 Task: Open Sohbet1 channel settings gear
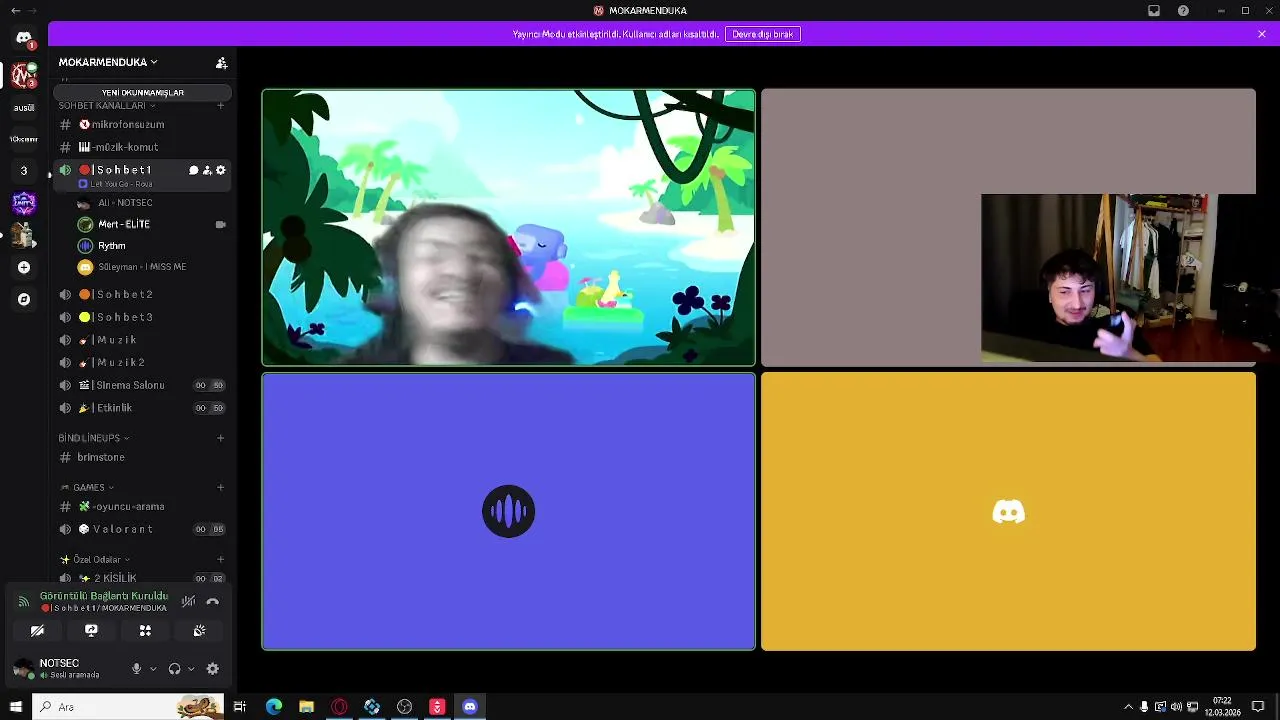tap(221, 170)
